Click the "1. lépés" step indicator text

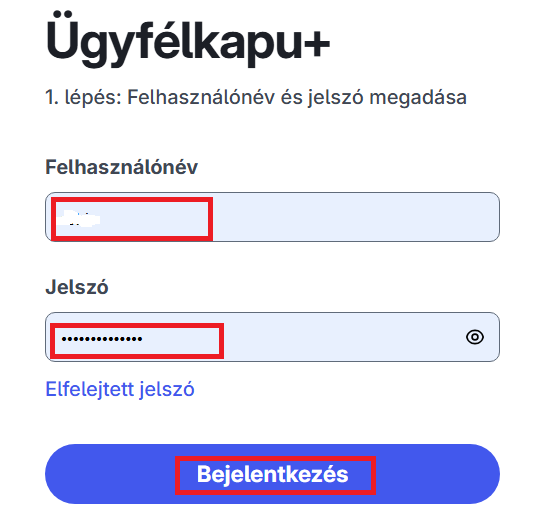[x=83, y=97]
